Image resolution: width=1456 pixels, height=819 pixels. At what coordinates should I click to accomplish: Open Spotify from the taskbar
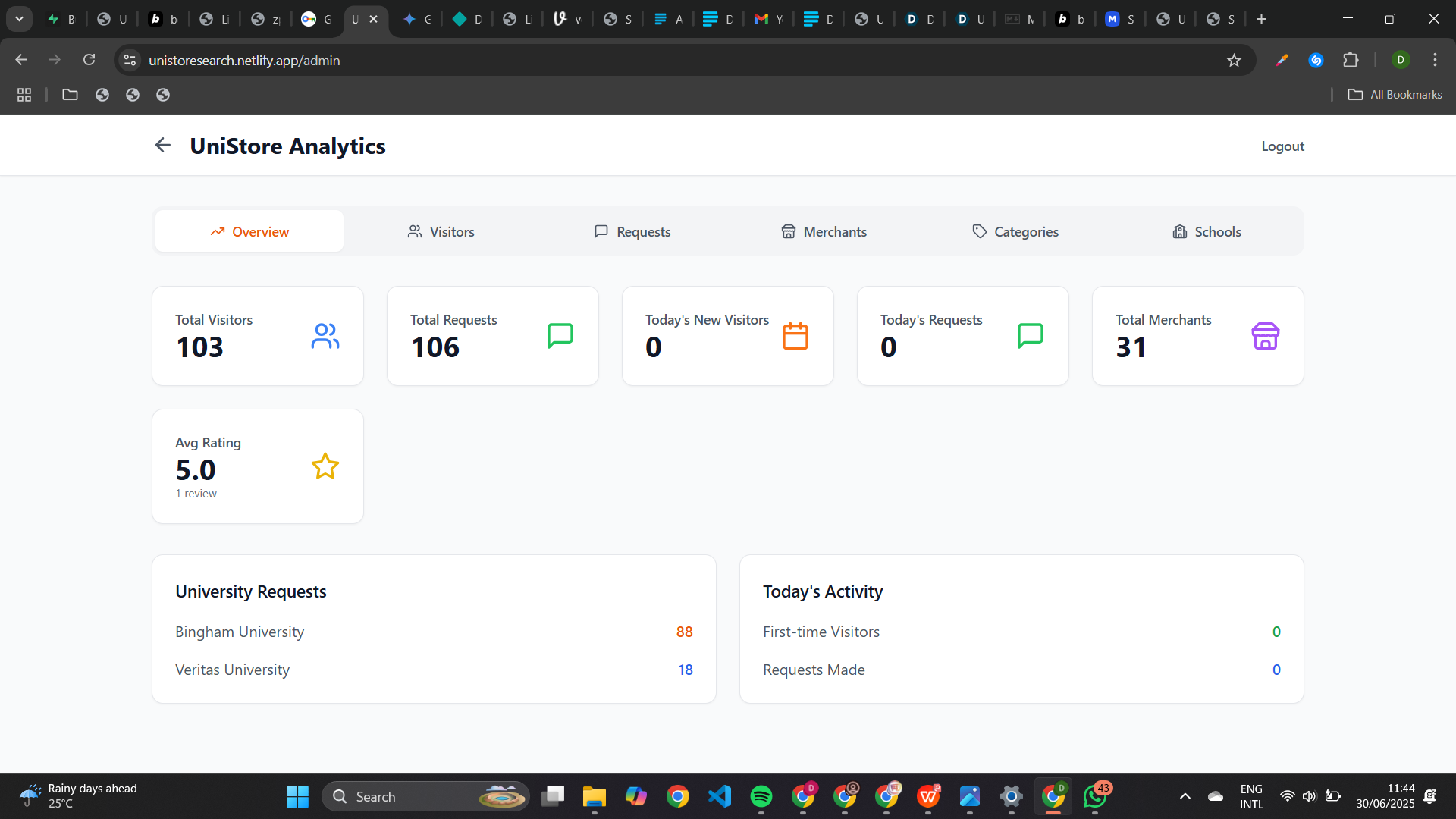pos(761,796)
